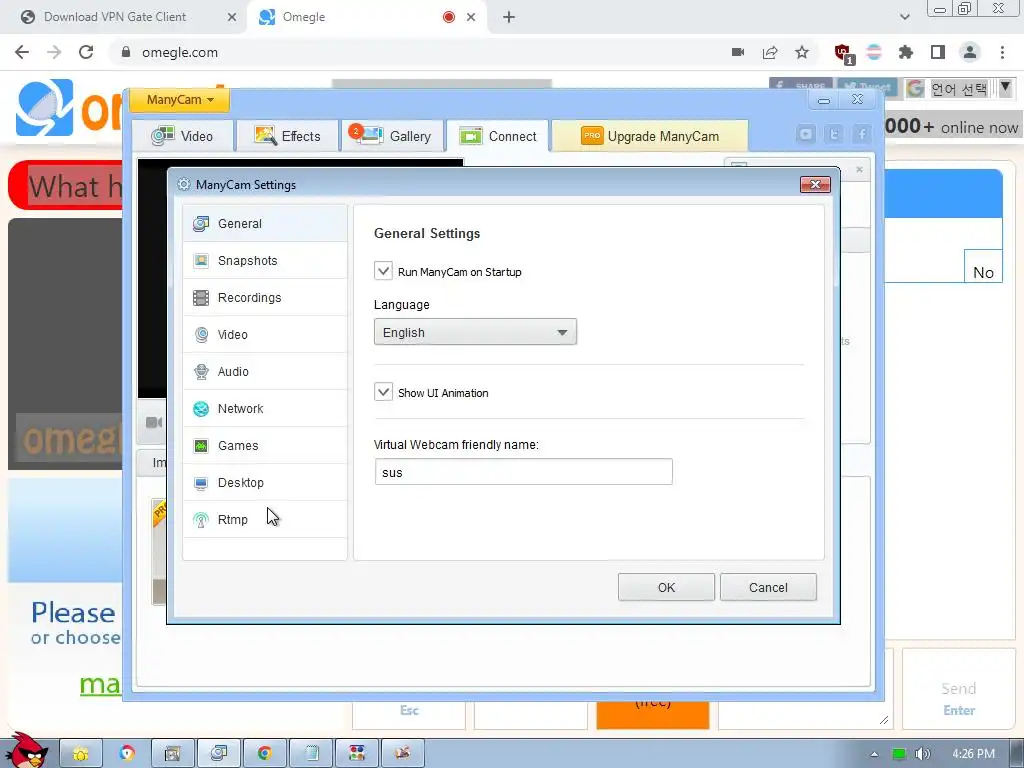
Task: Click the Esc button on Omegle page
Action: (409, 714)
